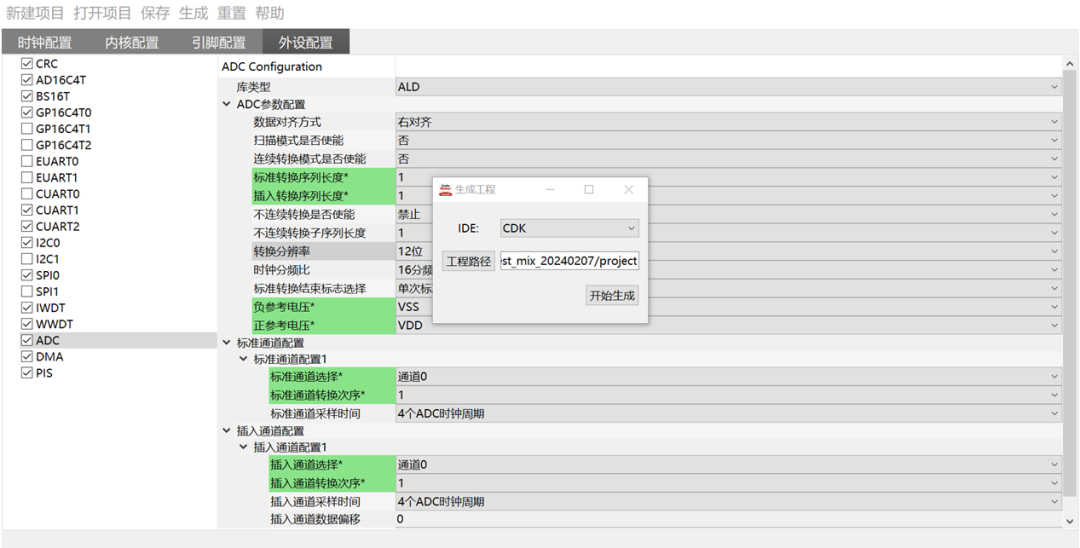
Task: Open the 标准通道采样时间 dropdown
Action: [x=729, y=414]
